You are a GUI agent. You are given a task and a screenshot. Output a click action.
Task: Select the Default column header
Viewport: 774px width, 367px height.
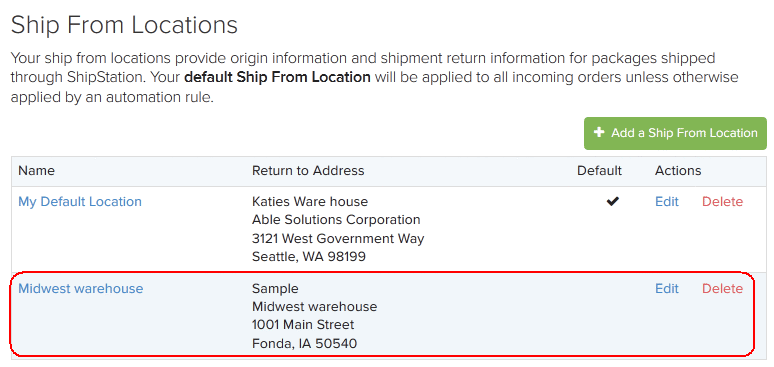(600, 171)
